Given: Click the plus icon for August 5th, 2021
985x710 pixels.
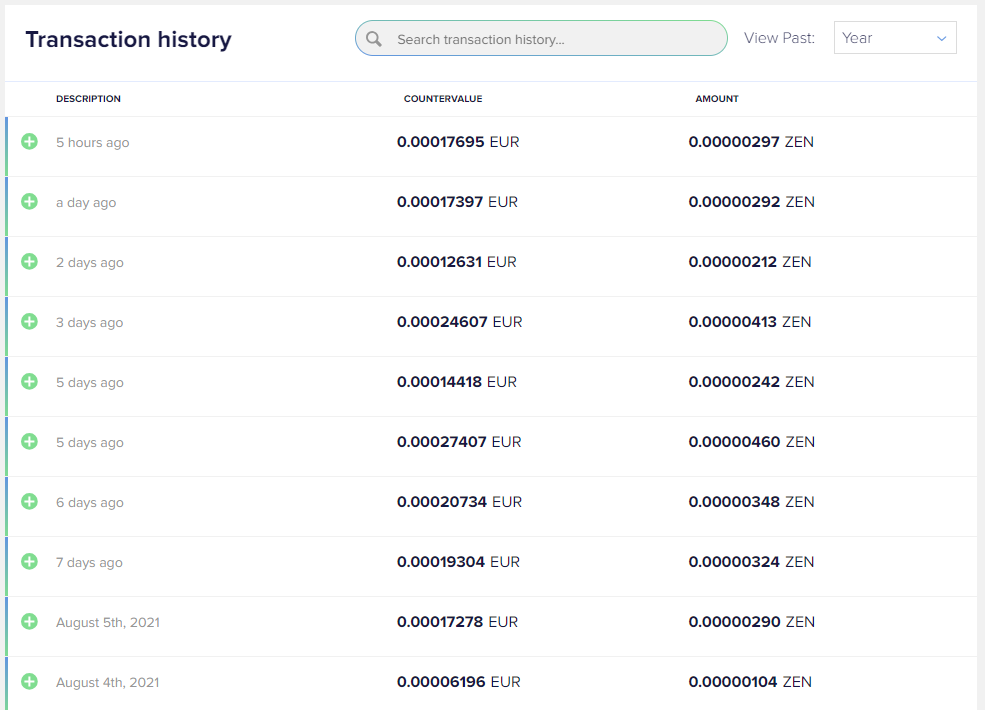Looking at the screenshot, I should 30,621.
